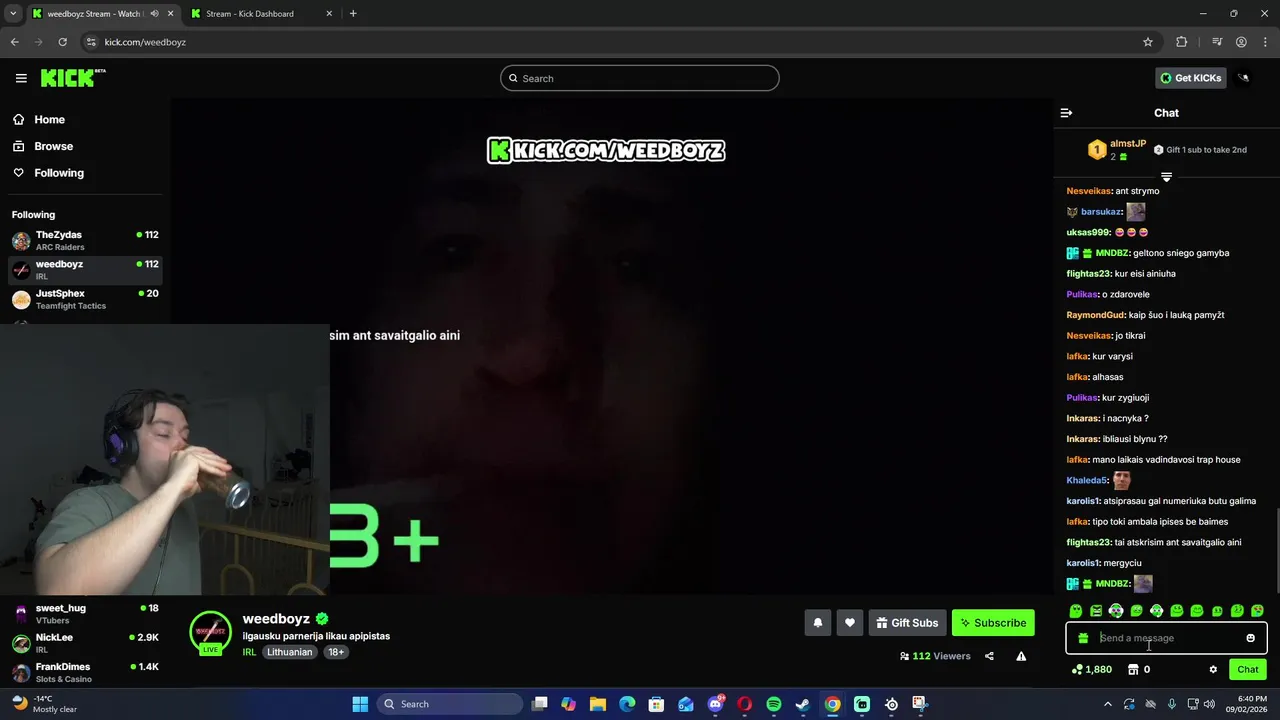Insert the first green quick emote
1280x720 pixels.
tap(1076, 611)
